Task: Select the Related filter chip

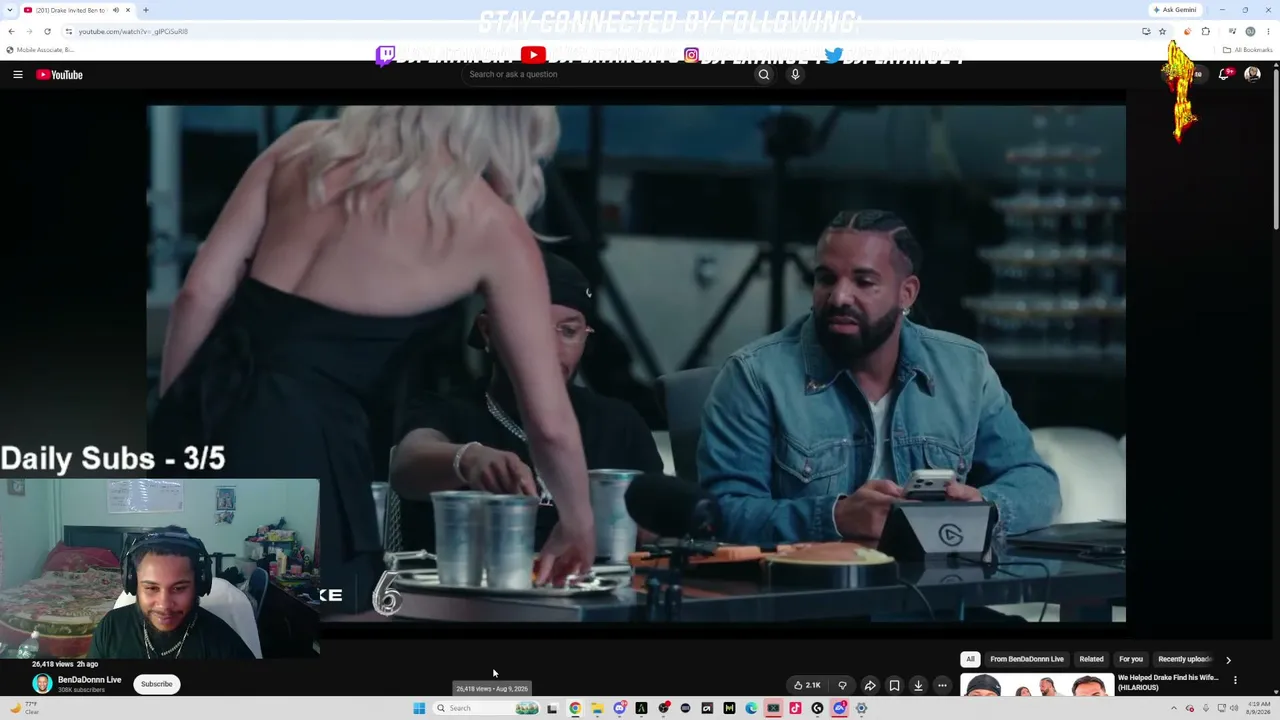Action: click(x=1091, y=659)
